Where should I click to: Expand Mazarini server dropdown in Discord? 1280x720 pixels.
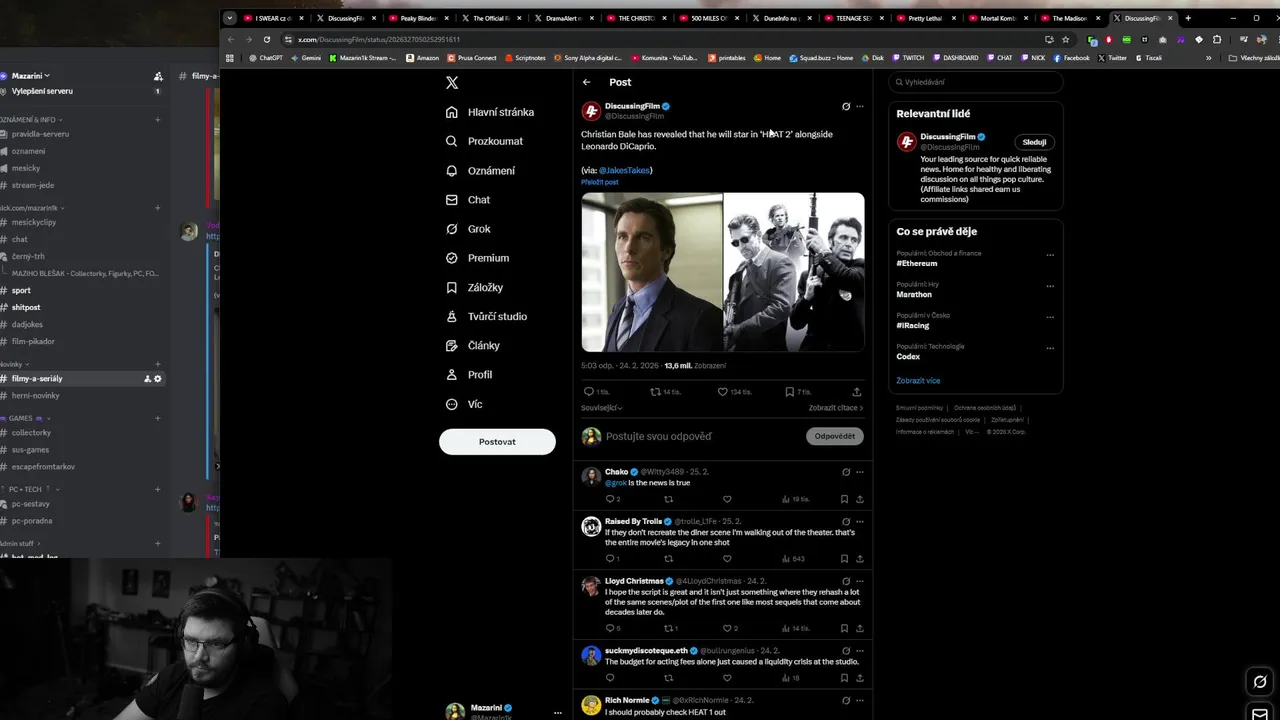(30, 76)
